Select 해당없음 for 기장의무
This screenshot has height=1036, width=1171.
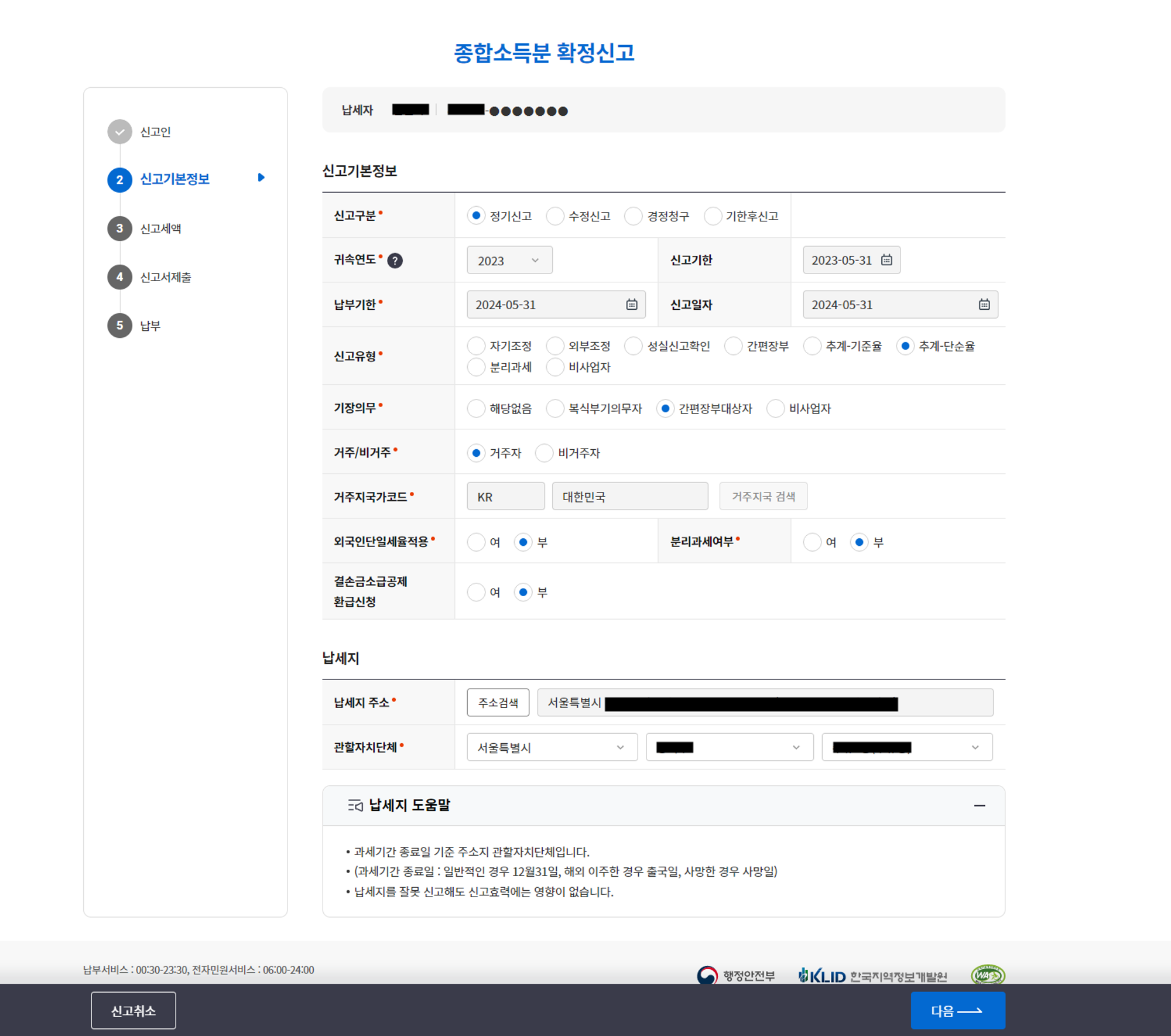pos(476,408)
